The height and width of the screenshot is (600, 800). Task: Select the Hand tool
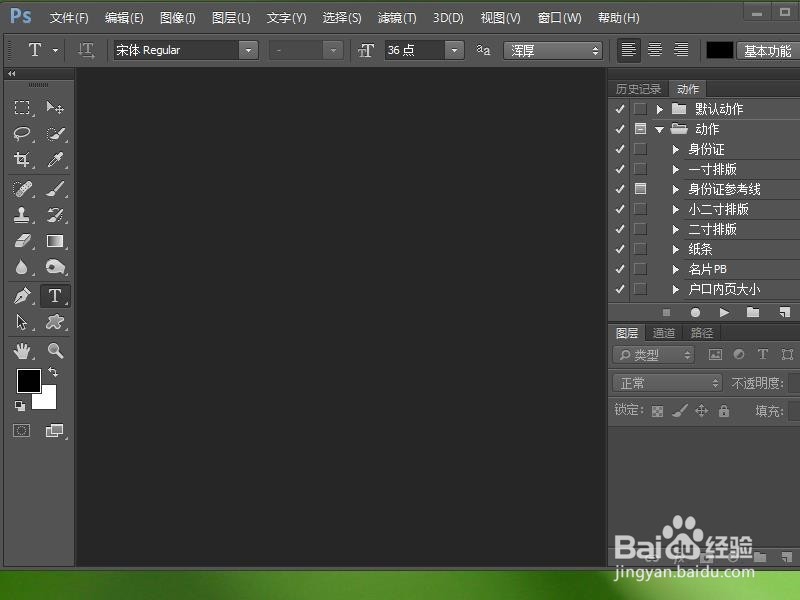(21, 351)
